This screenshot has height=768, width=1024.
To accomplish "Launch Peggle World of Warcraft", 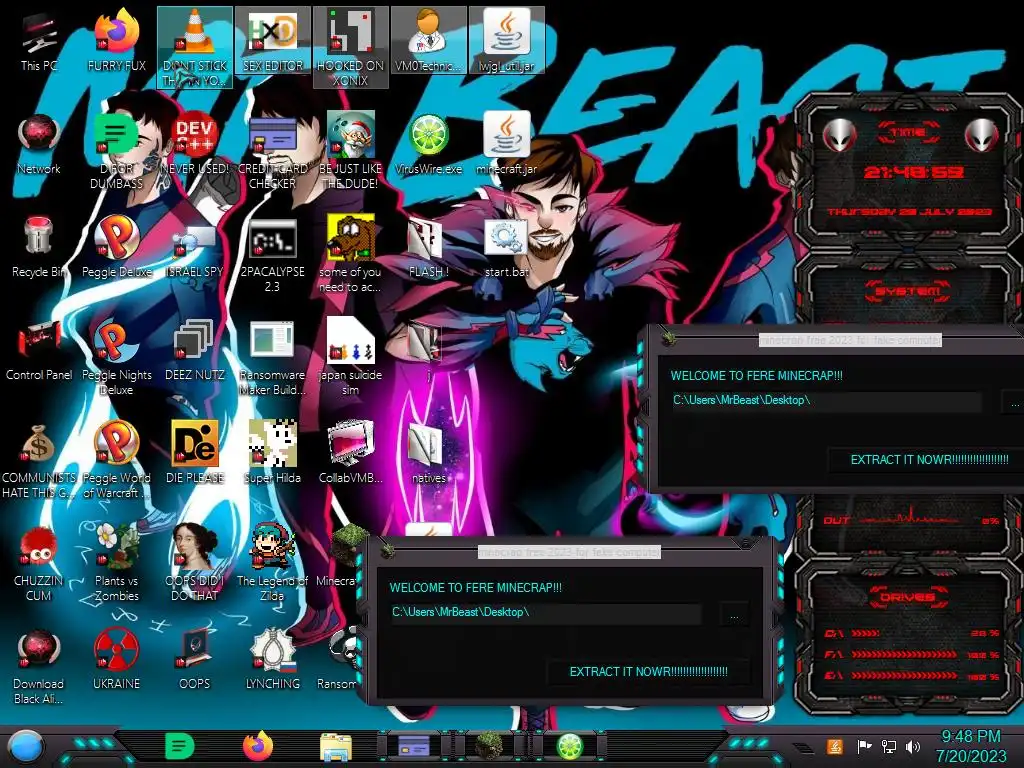I will click(116, 460).
